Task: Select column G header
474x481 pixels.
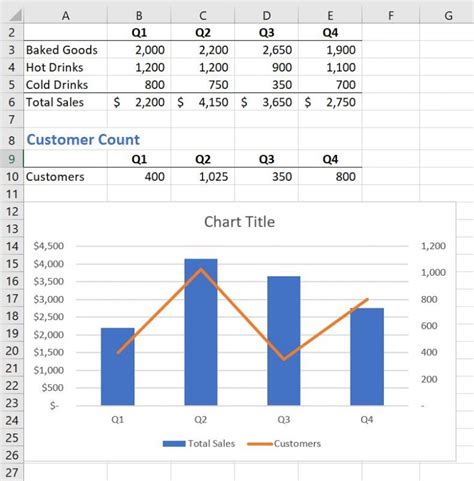Action: (x=447, y=15)
